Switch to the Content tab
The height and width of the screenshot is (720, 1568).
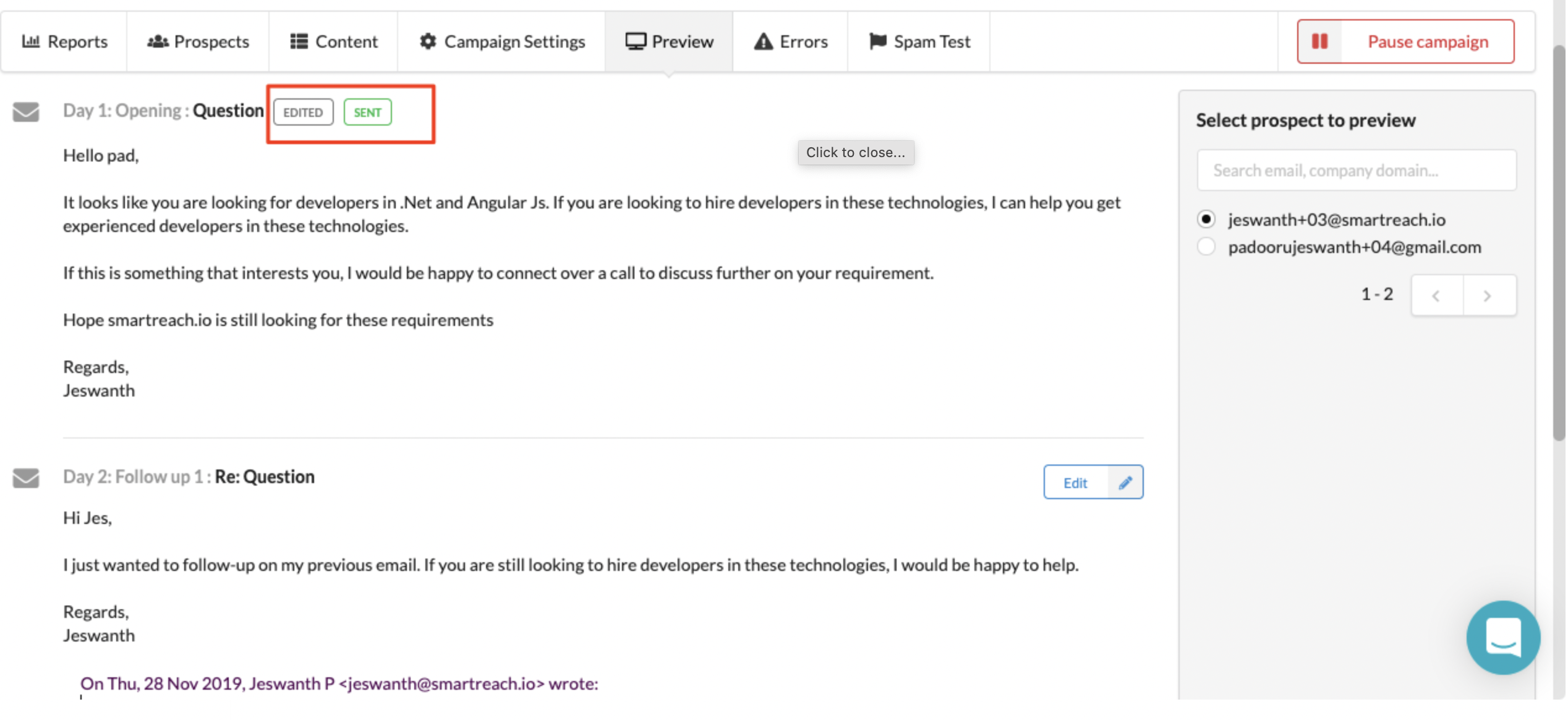coord(333,41)
